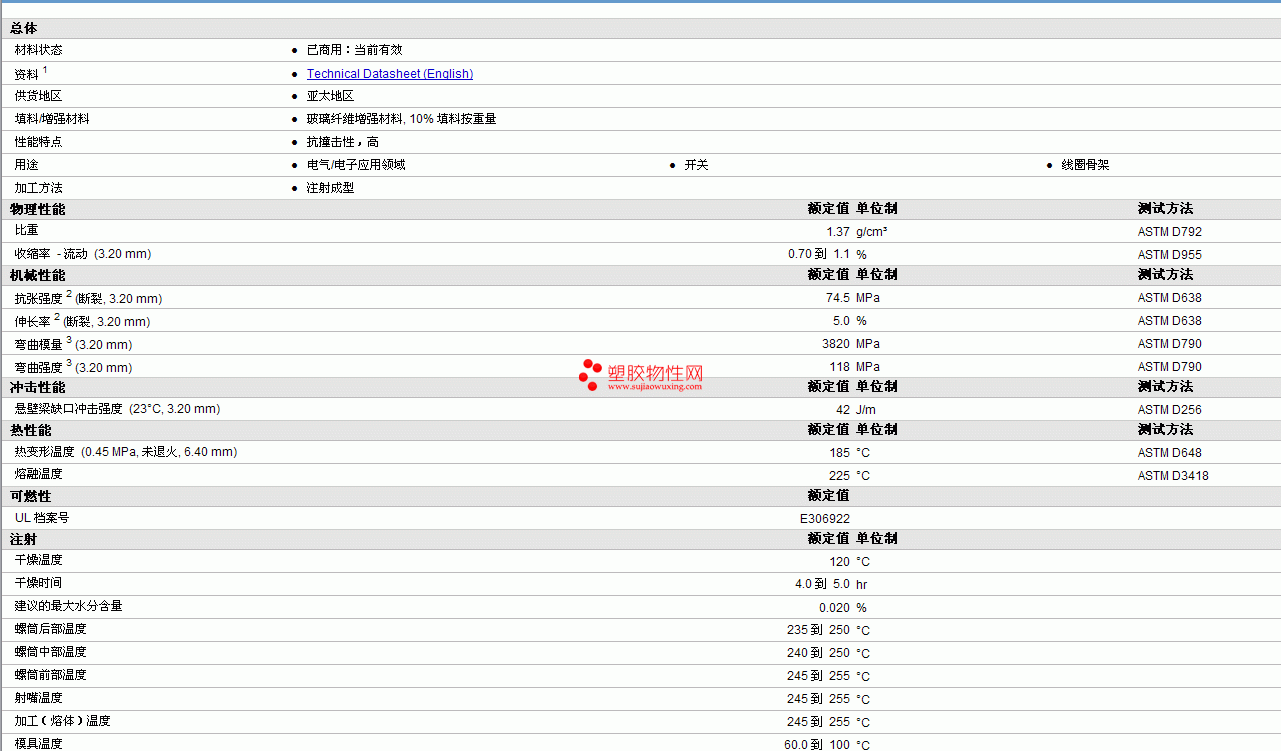Click the '线圈骨架' use entry
The image size is (1281, 751).
tap(1086, 165)
